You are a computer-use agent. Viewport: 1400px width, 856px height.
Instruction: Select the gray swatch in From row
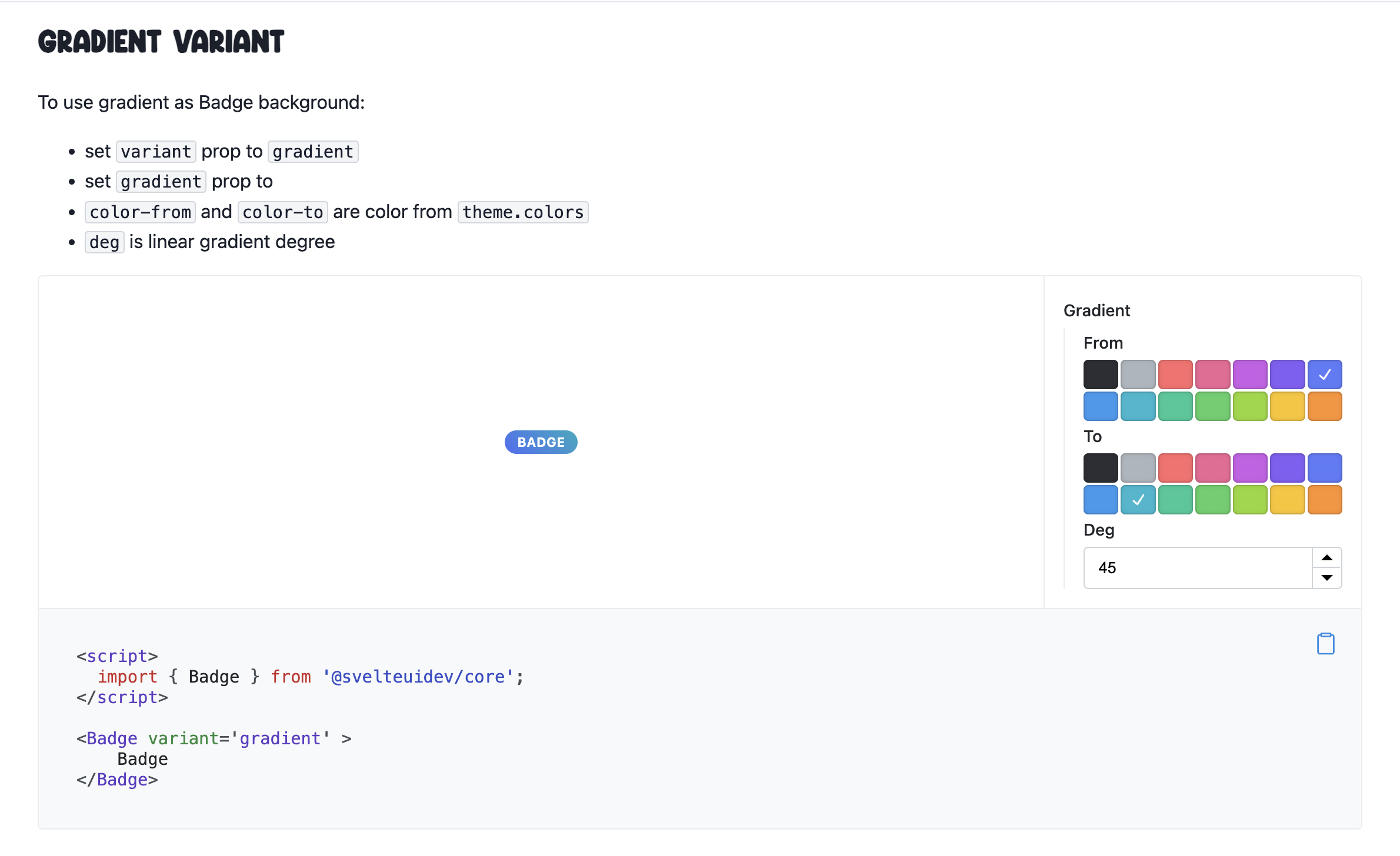pyautogui.click(x=1138, y=374)
